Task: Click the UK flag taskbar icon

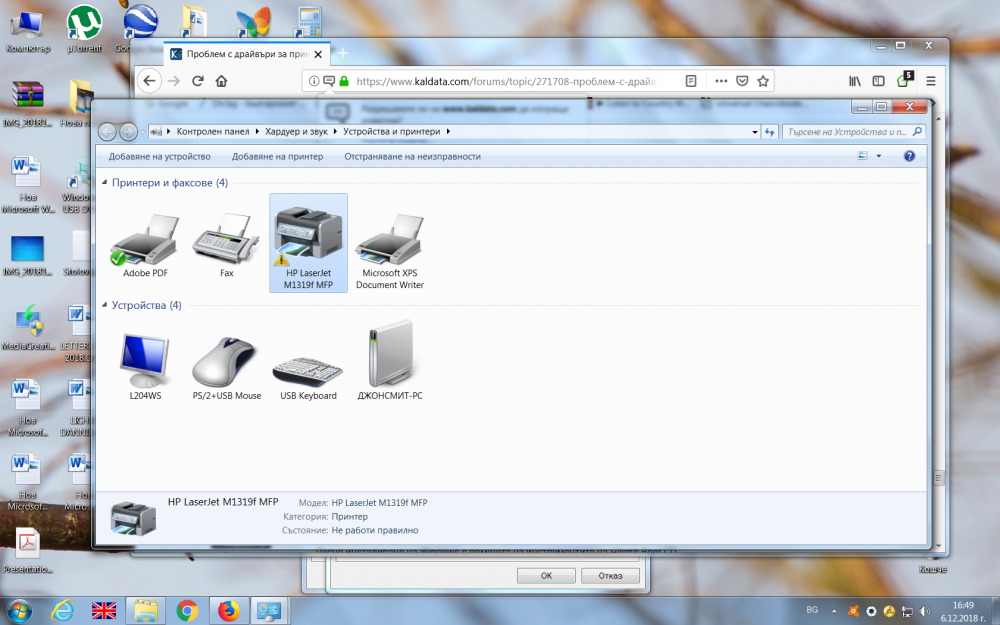Action: click(x=104, y=611)
